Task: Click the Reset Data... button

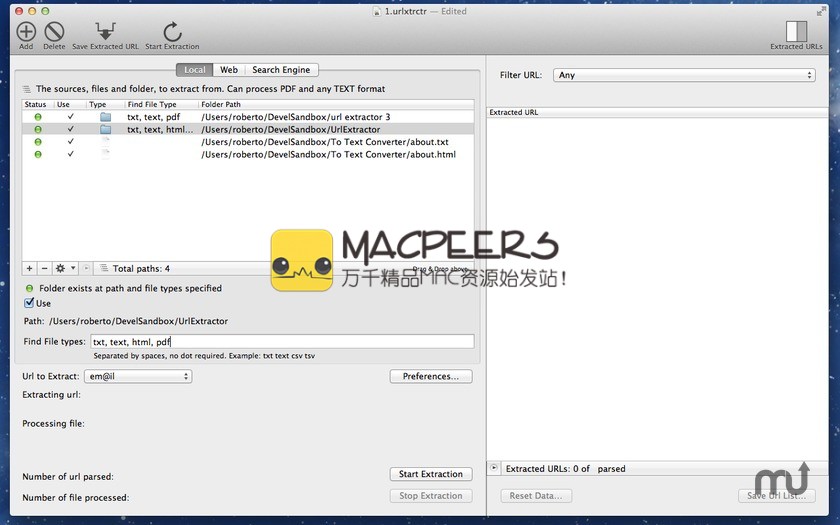Action: pyautogui.click(x=536, y=496)
